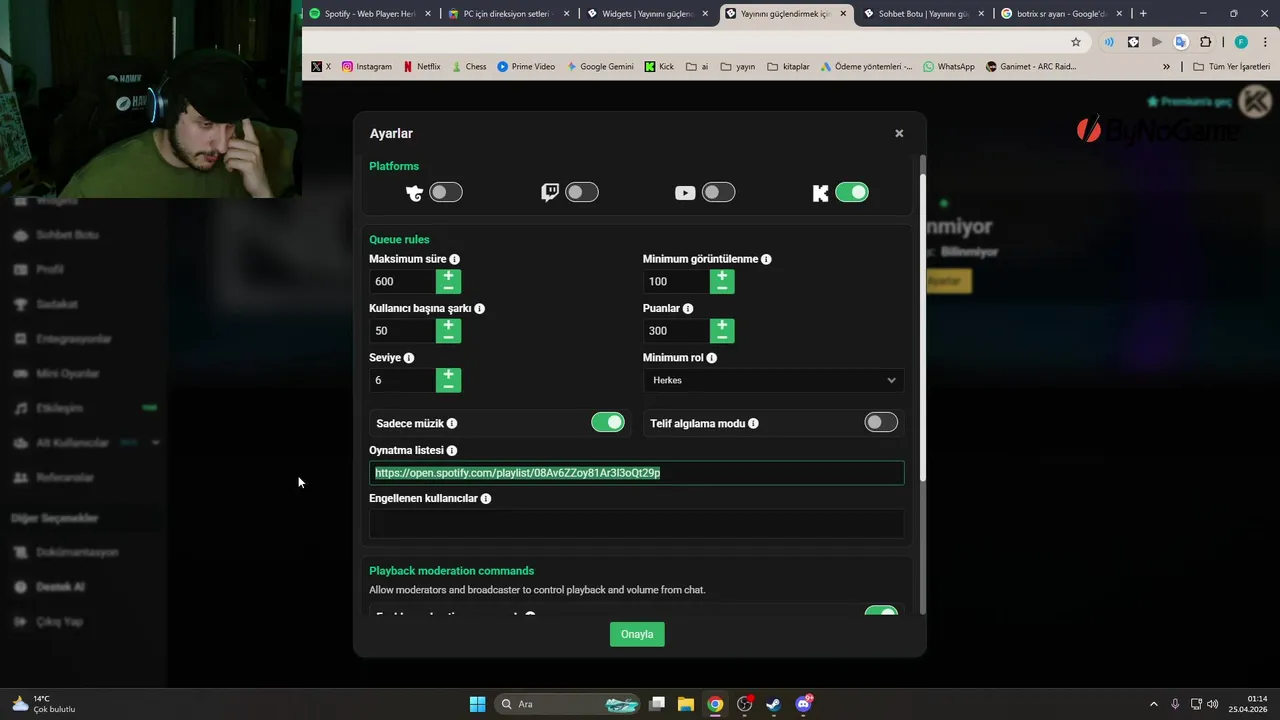Decrease Maksimum süre with minus button

(448, 287)
